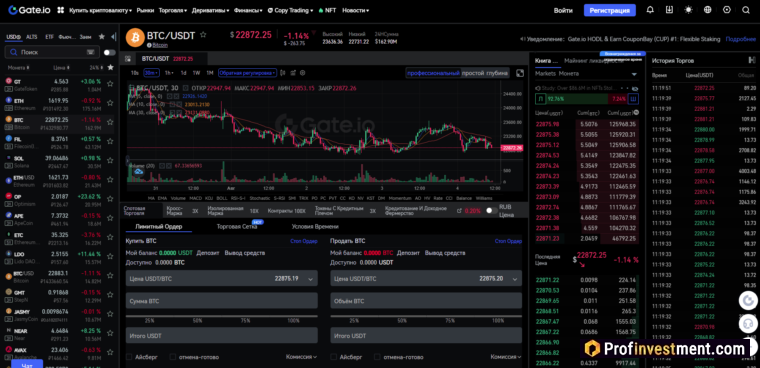Click Сумма BTC input in buy form
Viewport: 760px width, 368px height.
click(222, 301)
